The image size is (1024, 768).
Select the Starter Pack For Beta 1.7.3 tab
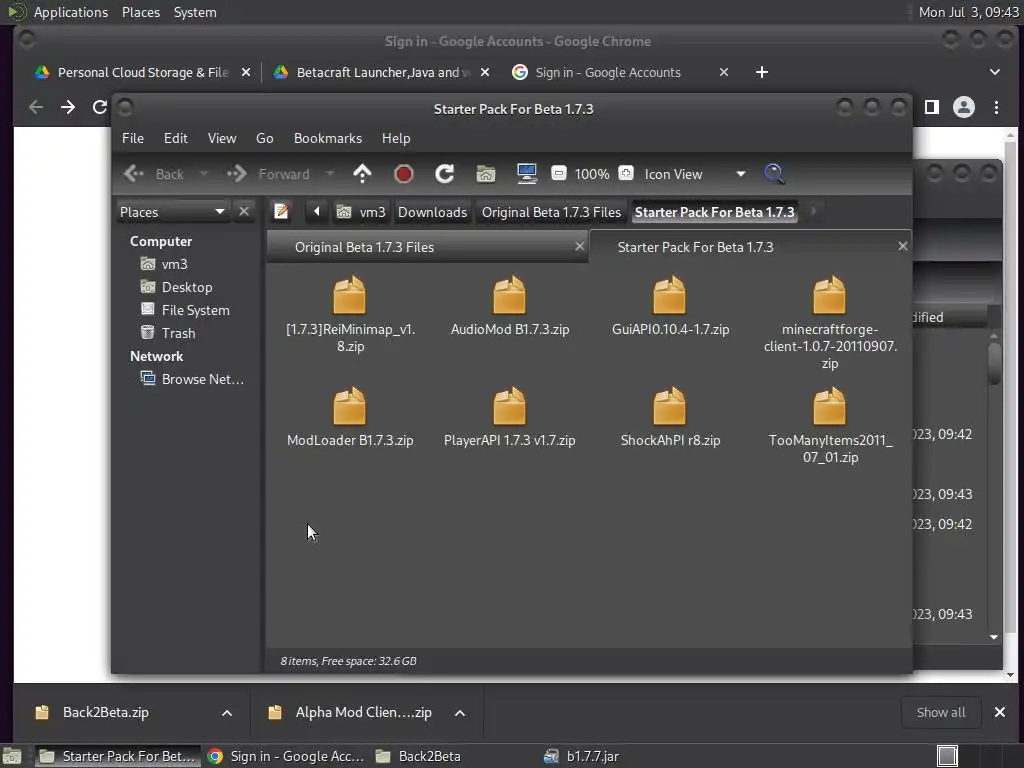[x=750, y=247]
